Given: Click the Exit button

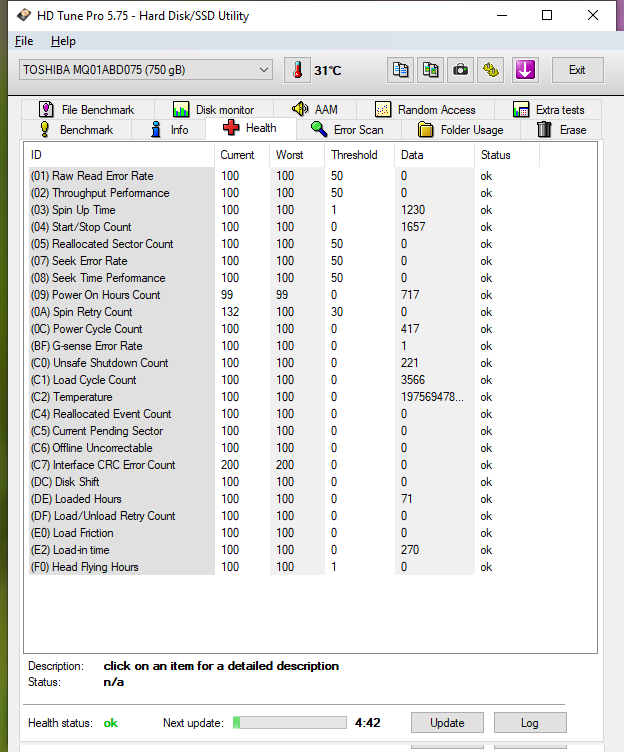Looking at the screenshot, I should tap(577, 70).
